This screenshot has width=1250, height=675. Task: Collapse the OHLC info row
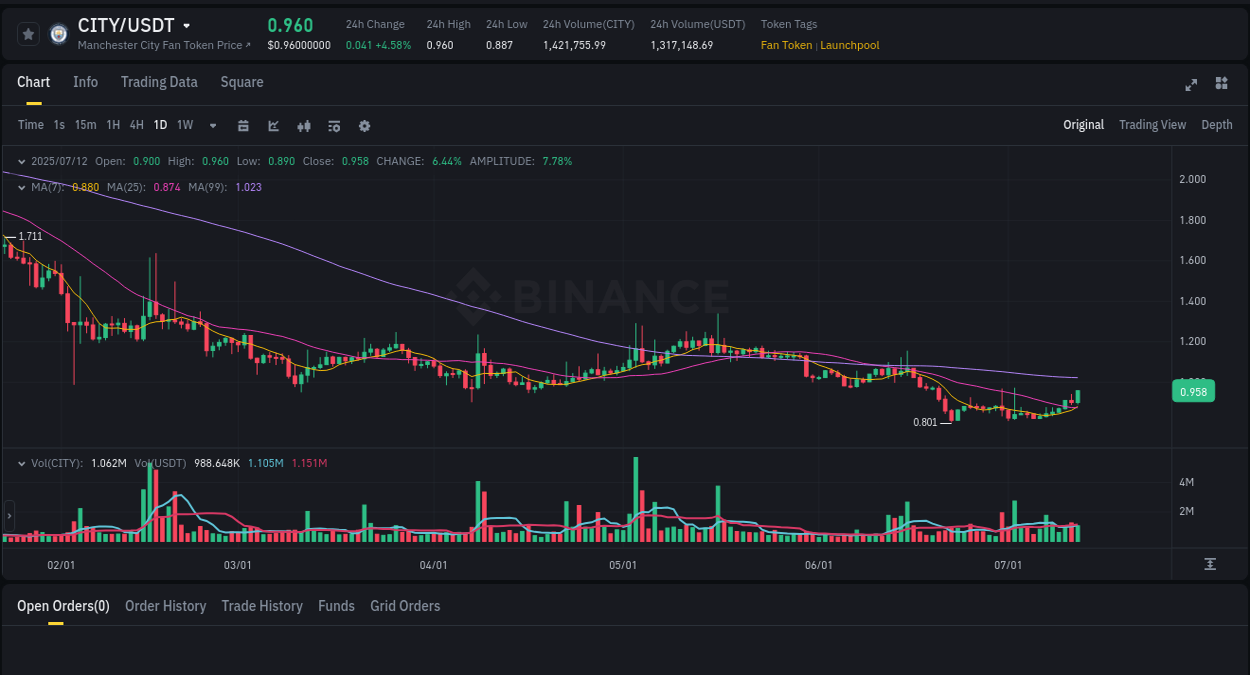tap(22, 161)
